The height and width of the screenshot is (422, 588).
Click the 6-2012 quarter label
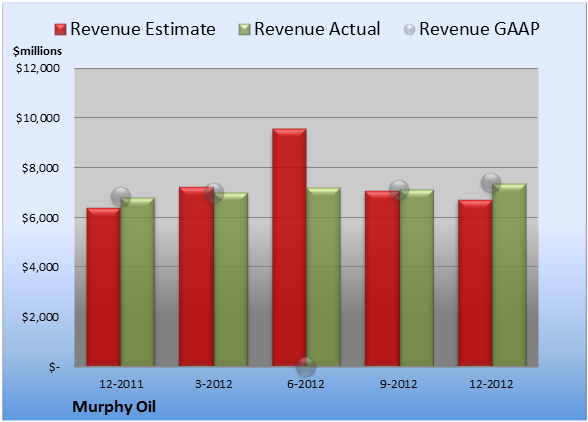pos(306,384)
